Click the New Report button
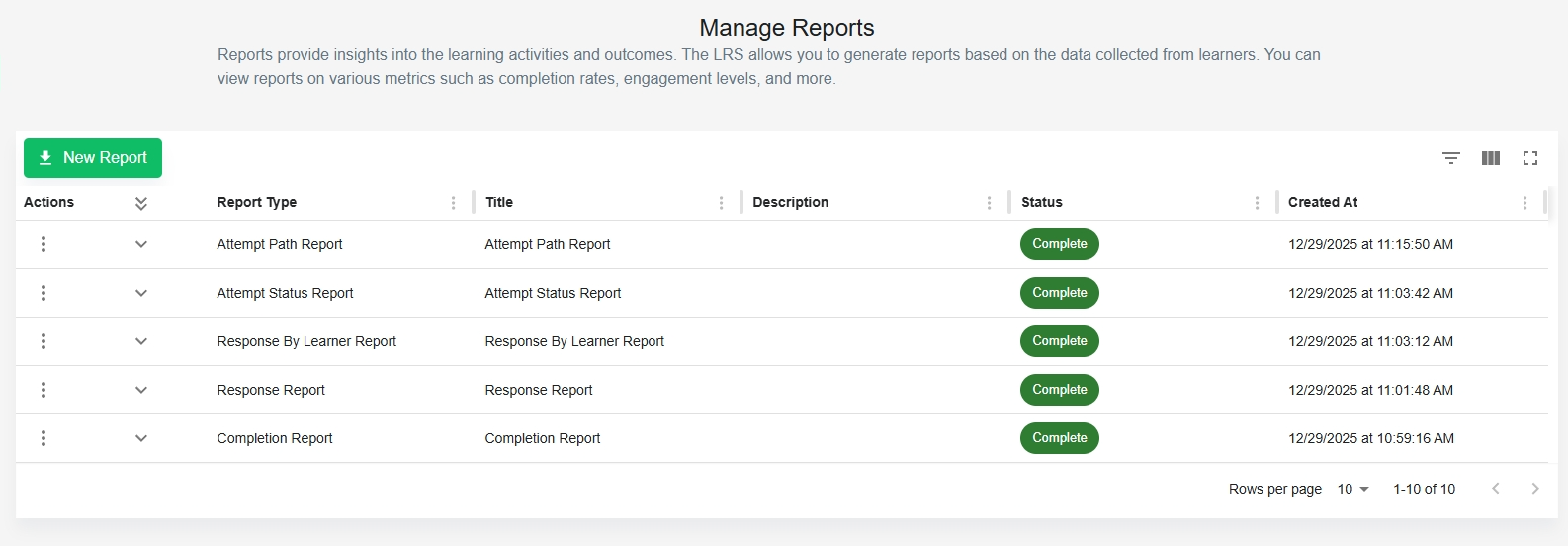Viewport: 1568px width, 546px height. pos(93,158)
